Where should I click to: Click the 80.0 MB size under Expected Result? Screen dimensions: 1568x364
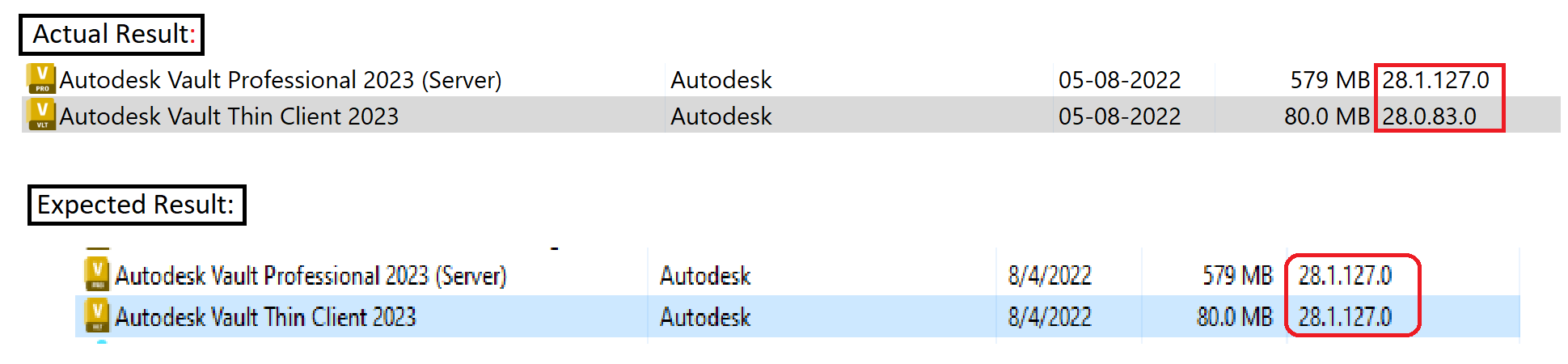1235,317
